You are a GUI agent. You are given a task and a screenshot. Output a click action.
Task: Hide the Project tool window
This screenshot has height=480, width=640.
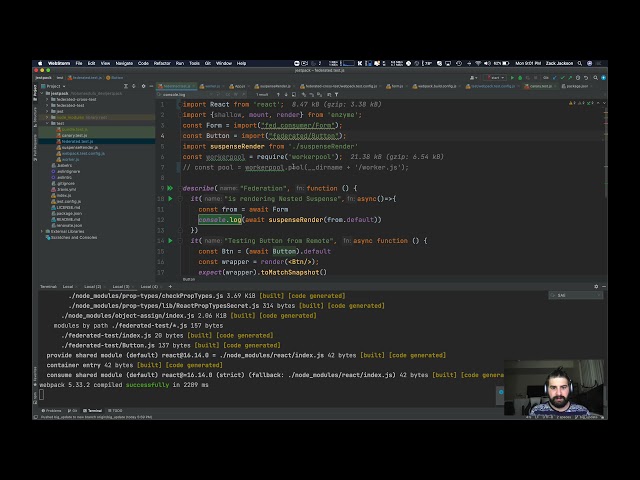151,86
